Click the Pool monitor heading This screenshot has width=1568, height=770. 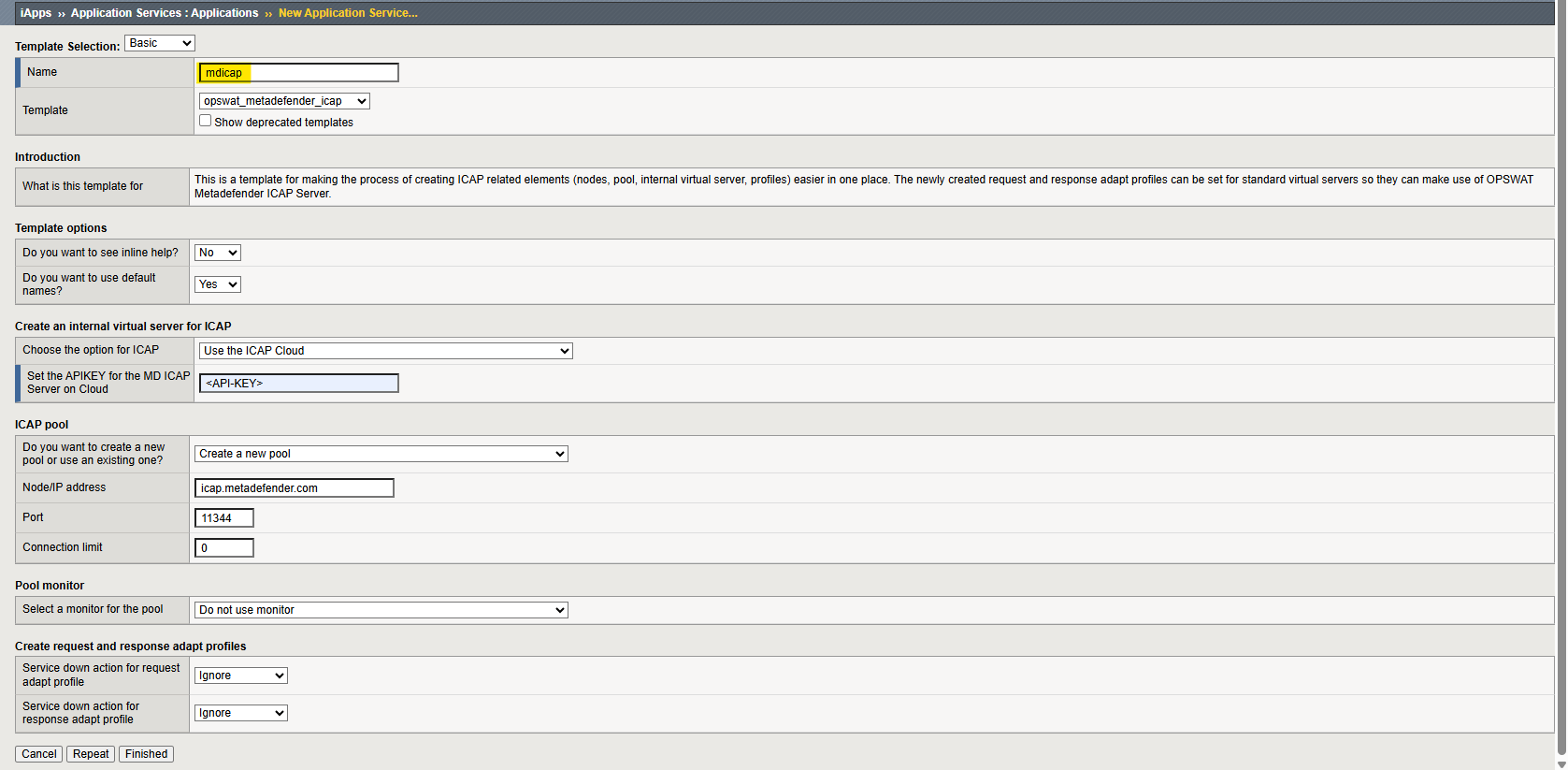(x=50, y=586)
